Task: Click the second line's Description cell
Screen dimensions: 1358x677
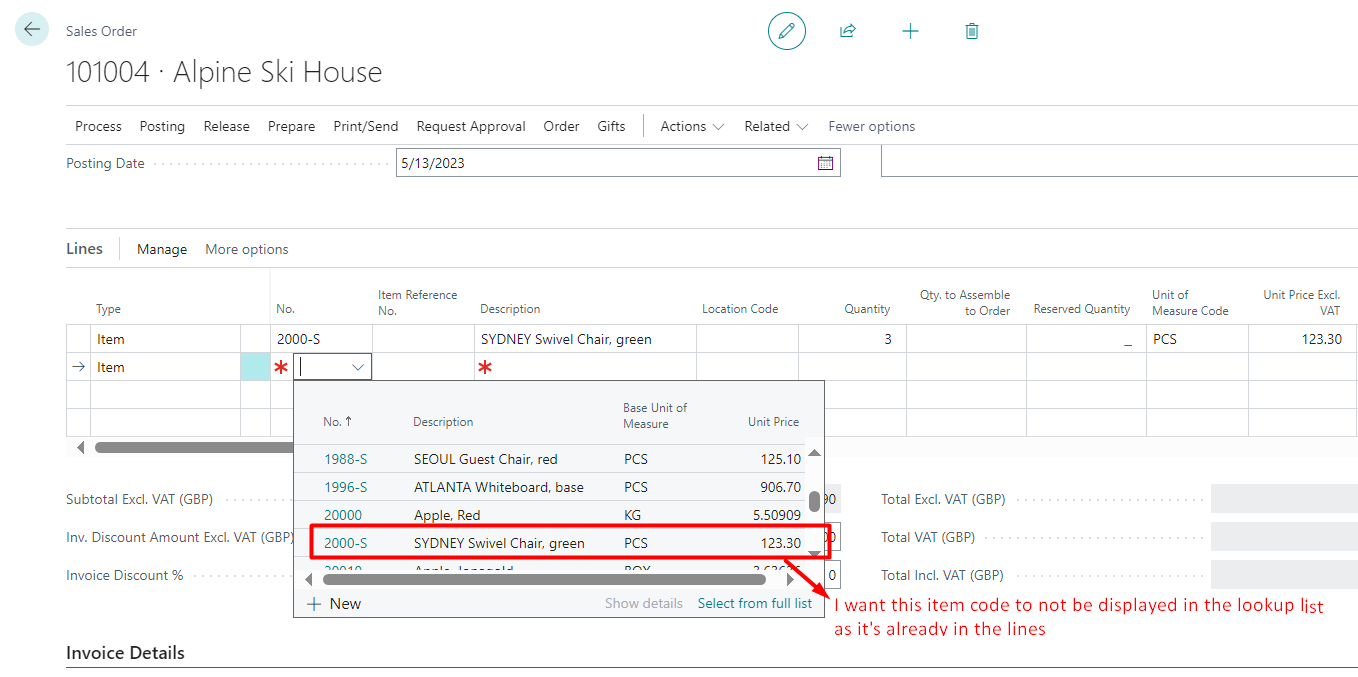Action: click(585, 367)
